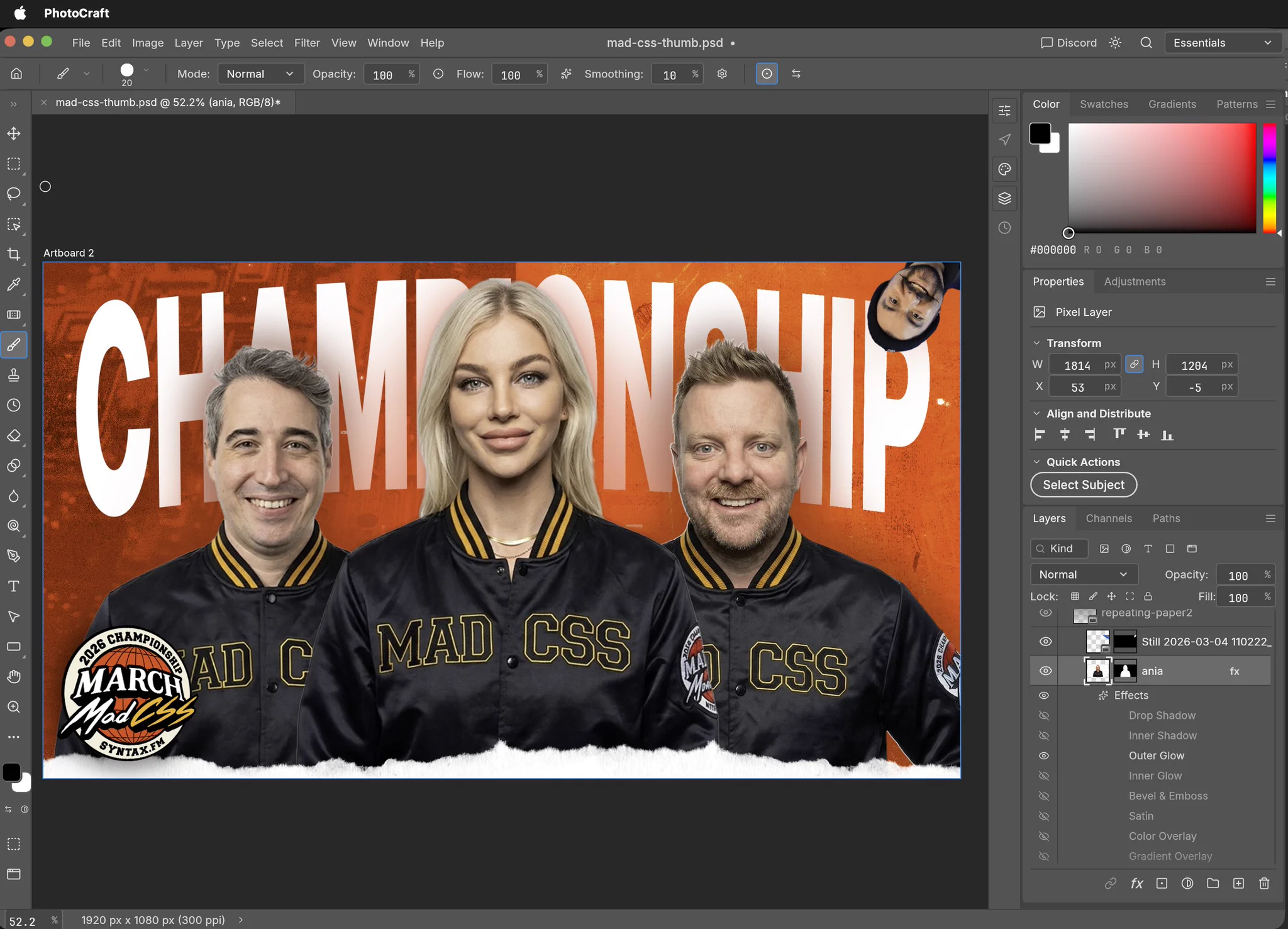Show the Color Overlay effect

1044,837
